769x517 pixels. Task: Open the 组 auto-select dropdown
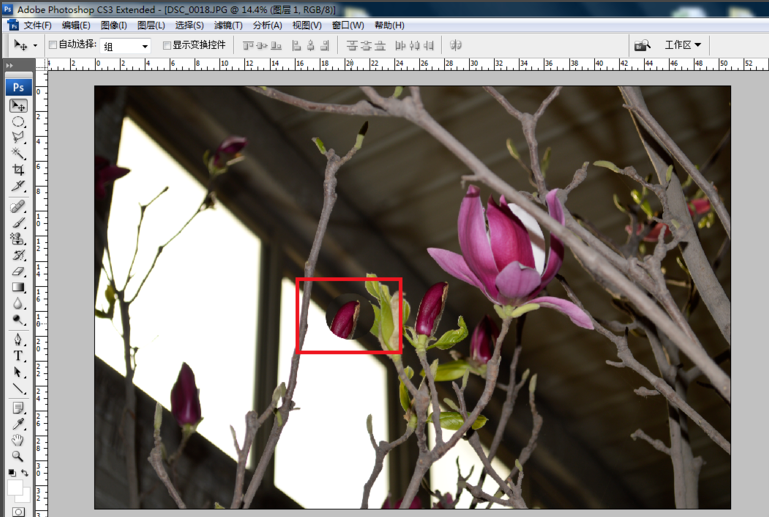tap(126, 46)
